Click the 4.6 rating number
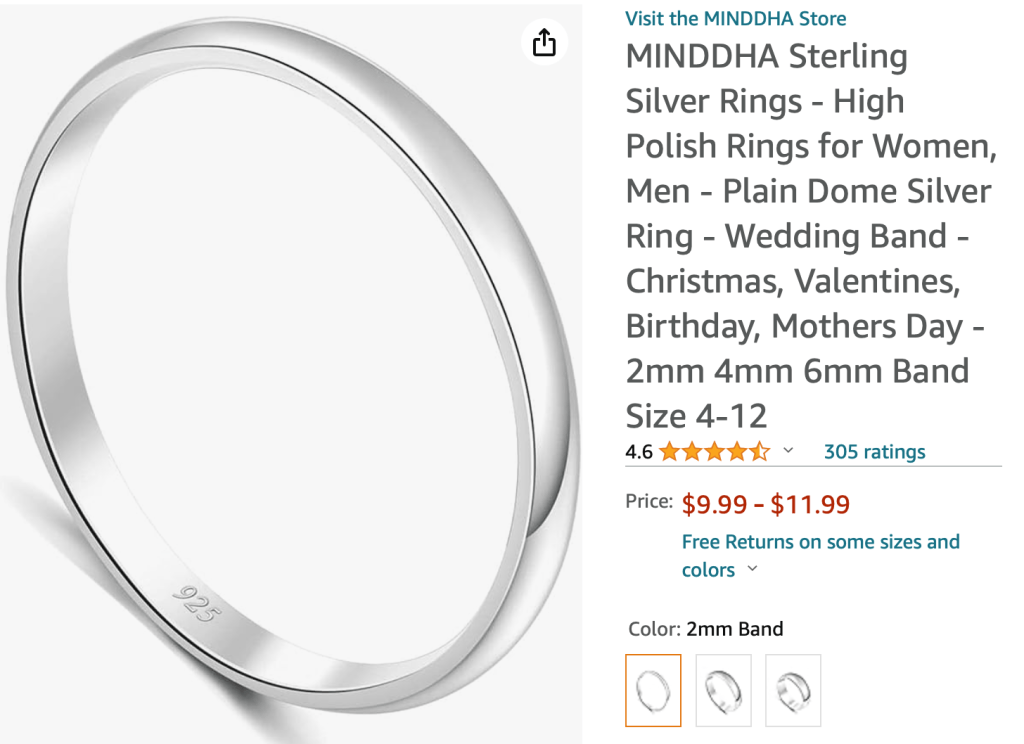Screen dimensions: 1024x744 [639, 452]
